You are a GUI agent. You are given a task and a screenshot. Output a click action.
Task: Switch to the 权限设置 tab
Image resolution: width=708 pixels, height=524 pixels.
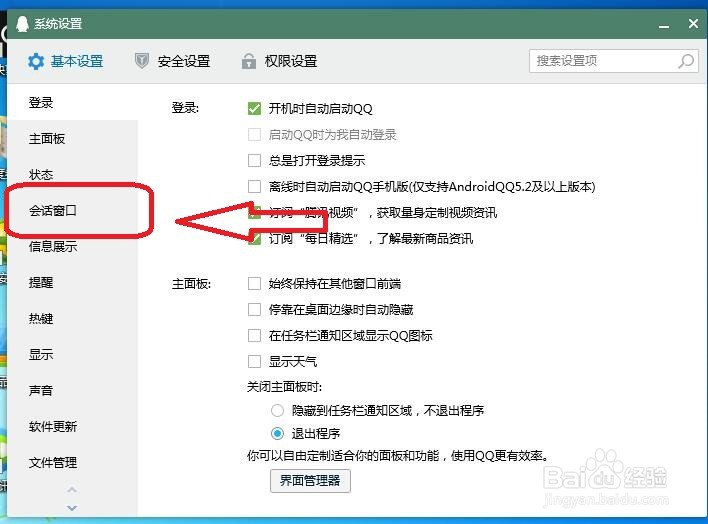(x=279, y=61)
